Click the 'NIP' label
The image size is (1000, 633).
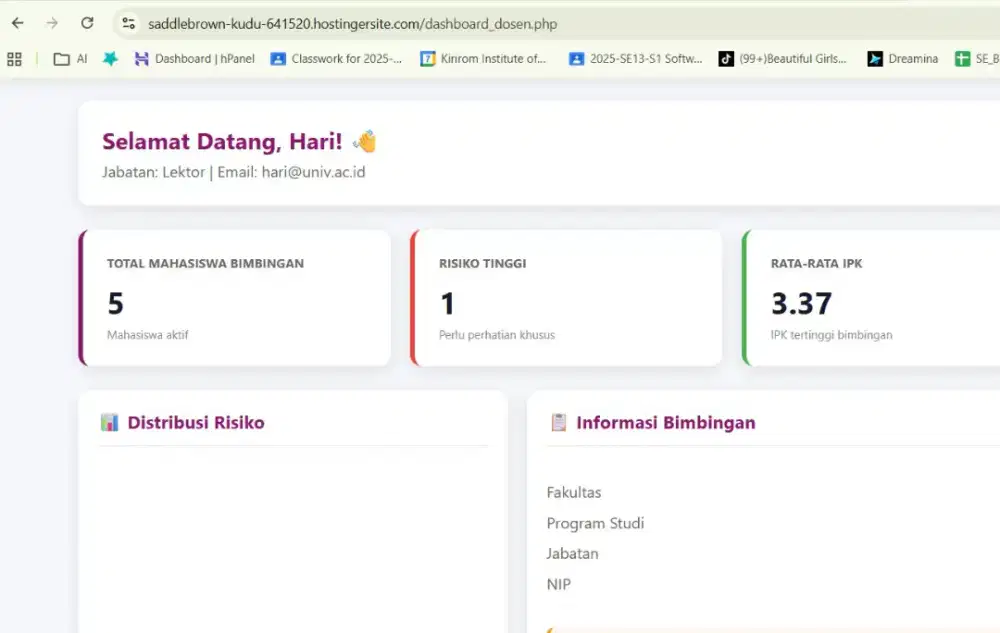coord(559,584)
